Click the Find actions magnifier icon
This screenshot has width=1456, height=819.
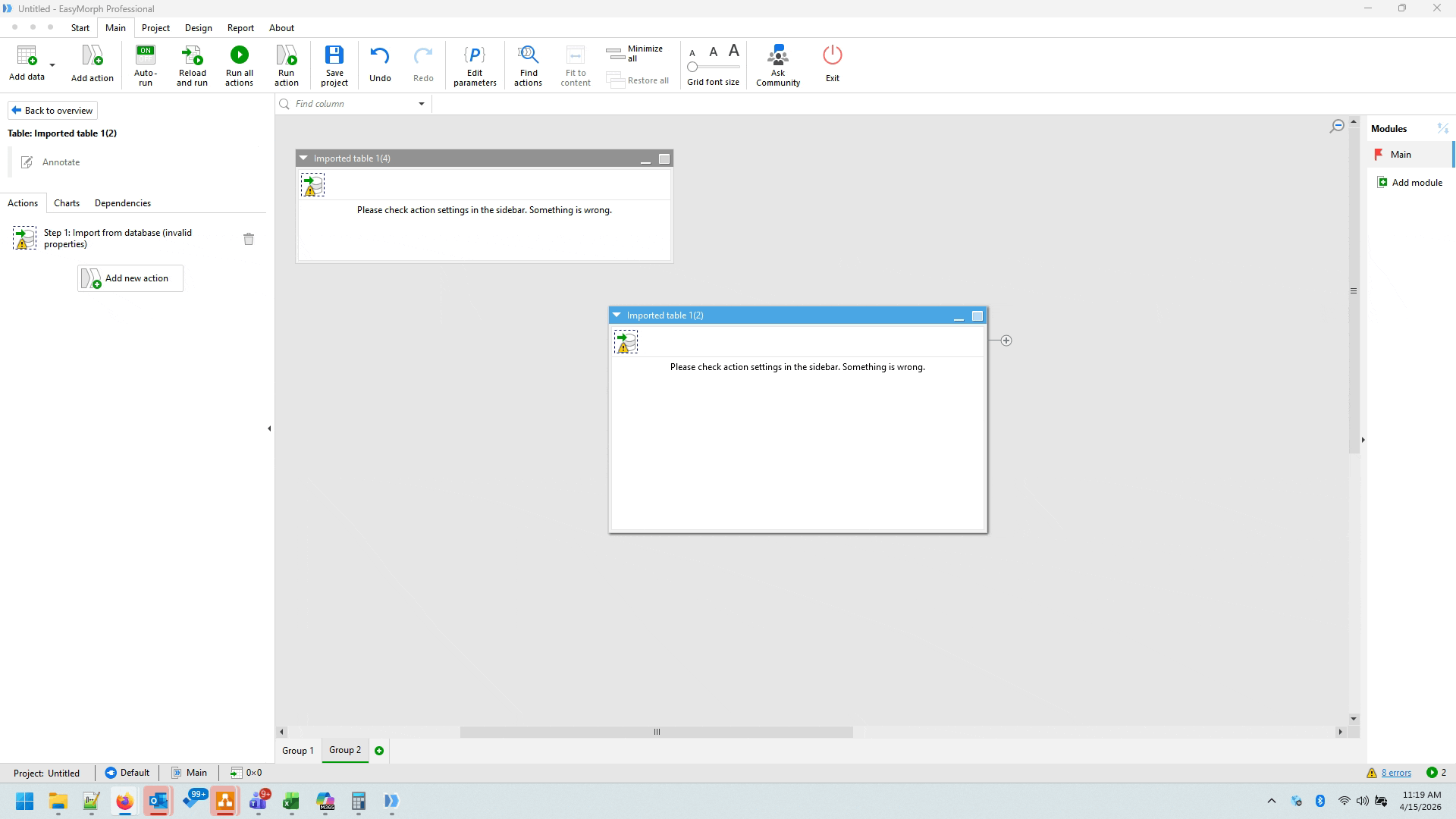coord(528,55)
